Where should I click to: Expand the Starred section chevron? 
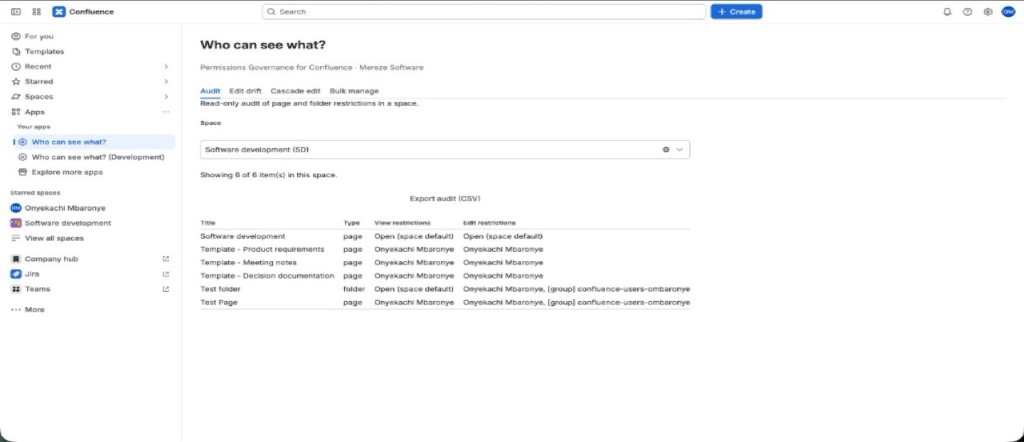(x=166, y=82)
